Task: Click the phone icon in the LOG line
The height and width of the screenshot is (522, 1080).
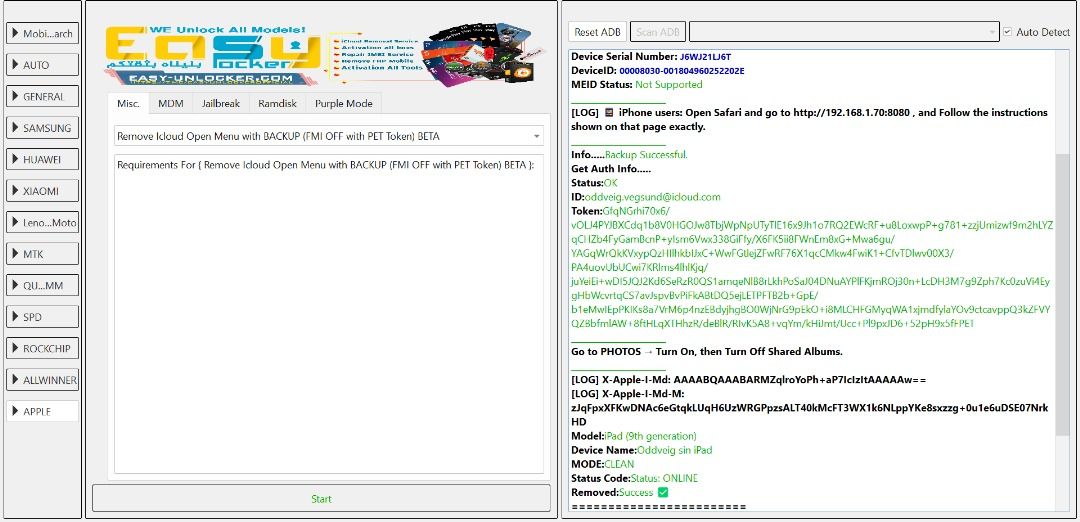Action: [609, 112]
